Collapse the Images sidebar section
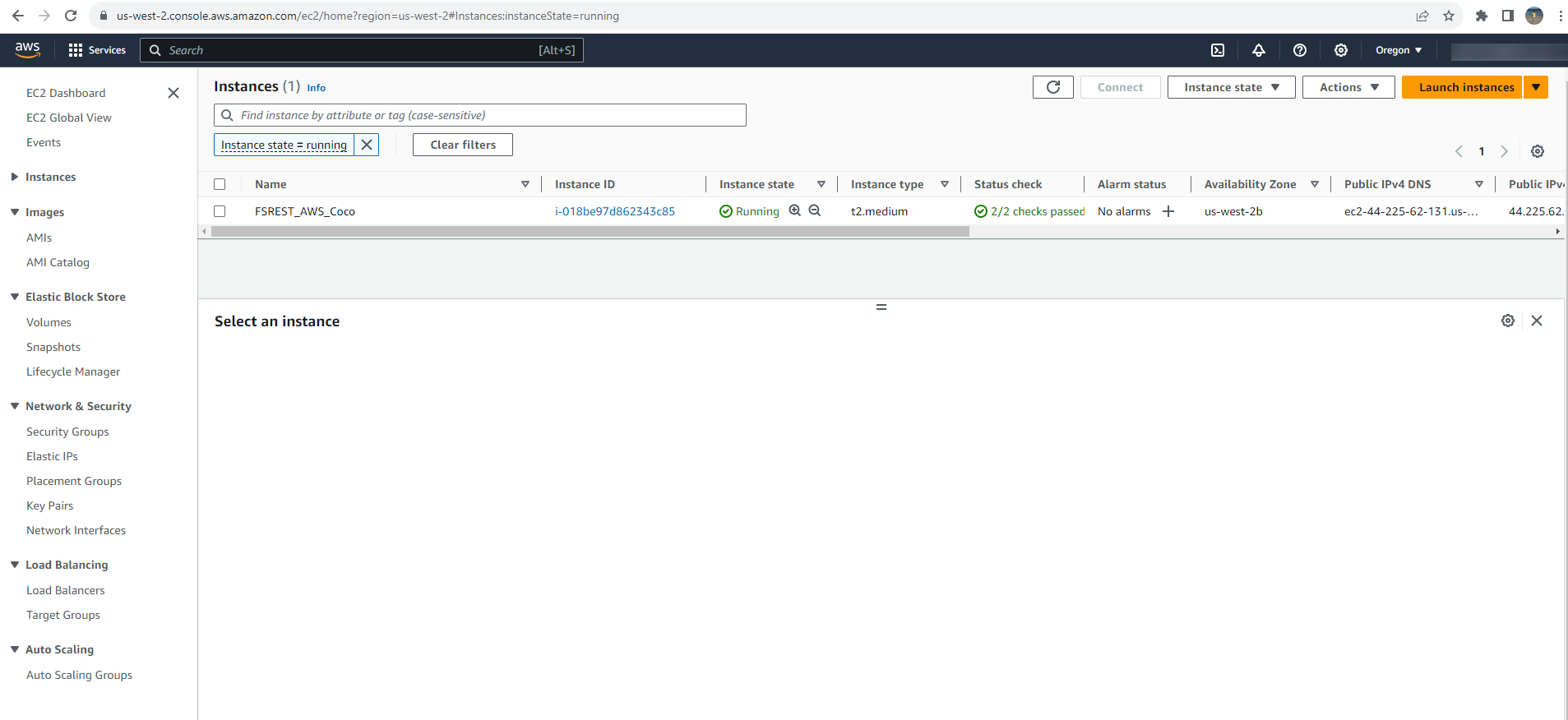This screenshot has height=720, width=1568. pyautogui.click(x=15, y=212)
